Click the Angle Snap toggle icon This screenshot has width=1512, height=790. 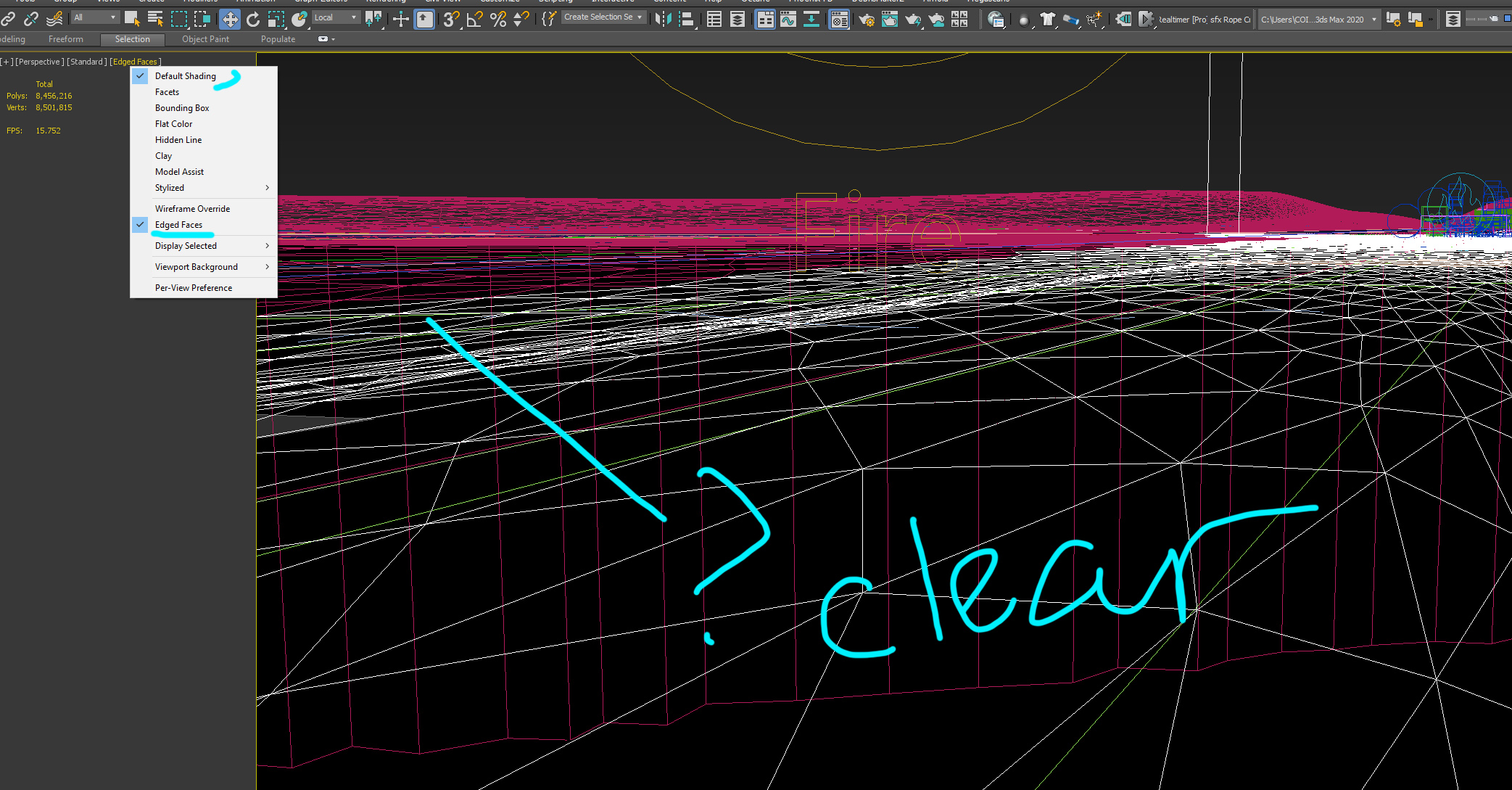coord(474,19)
